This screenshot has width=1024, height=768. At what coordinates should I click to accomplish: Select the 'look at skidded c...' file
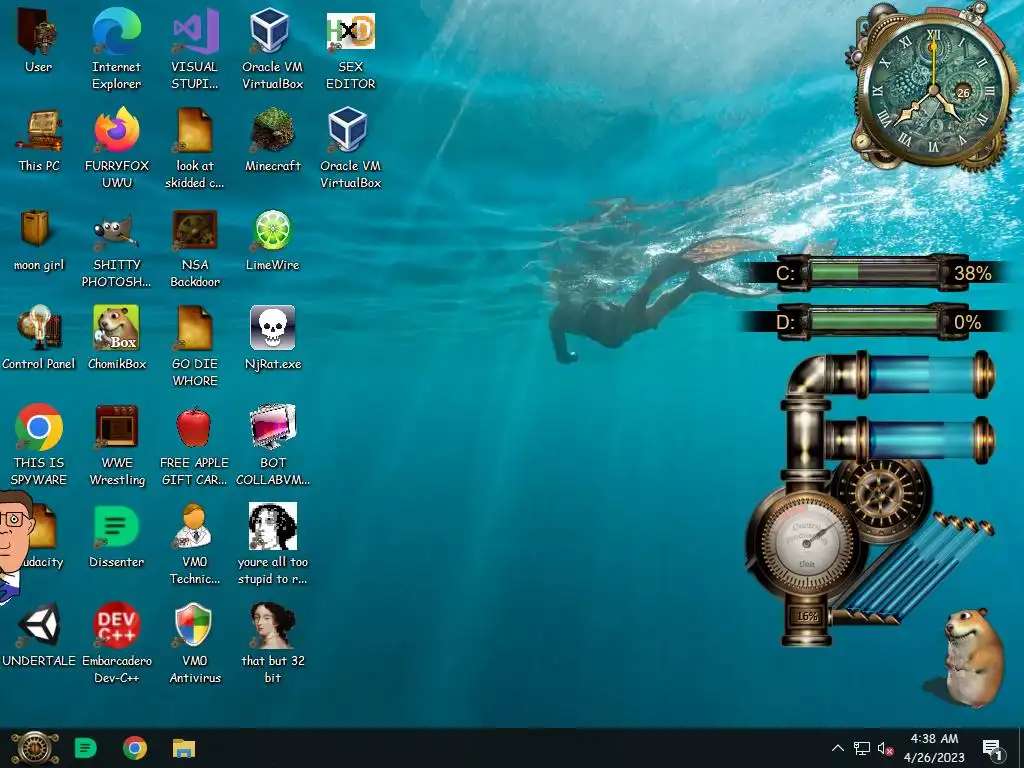pos(195,148)
